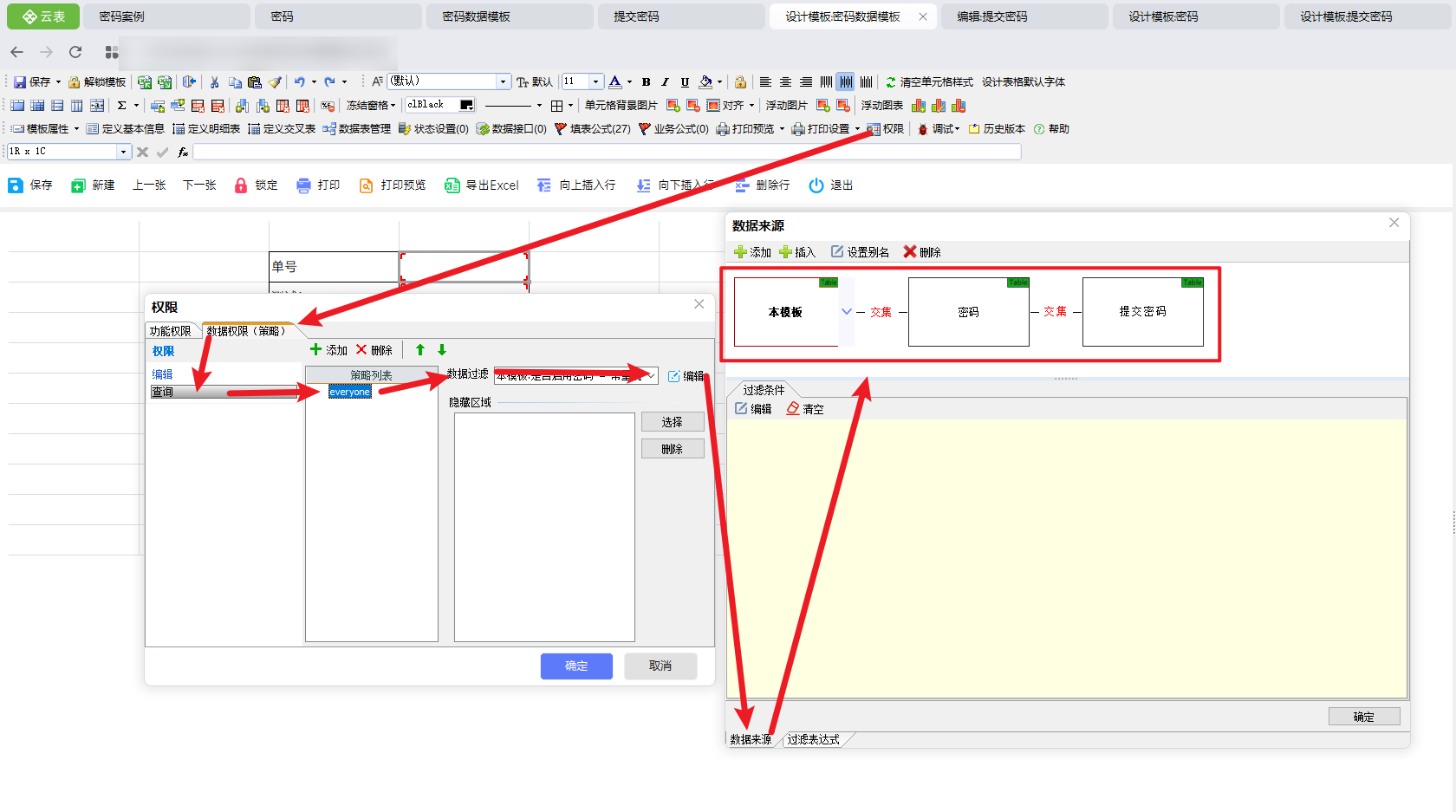Image resolution: width=1456 pixels, height=812 pixels.
Task: Open 状态设置(0) status settings
Action: pos(433,128)
